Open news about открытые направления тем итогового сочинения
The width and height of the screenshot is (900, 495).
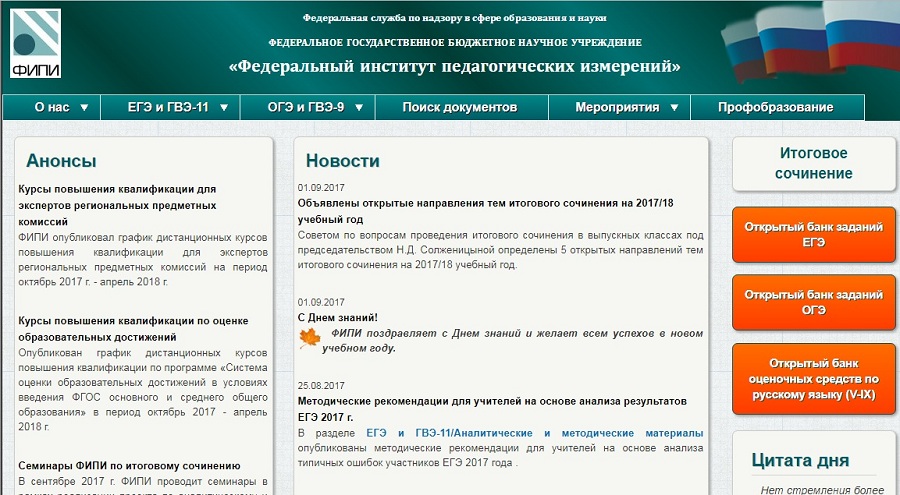[486, 211]
